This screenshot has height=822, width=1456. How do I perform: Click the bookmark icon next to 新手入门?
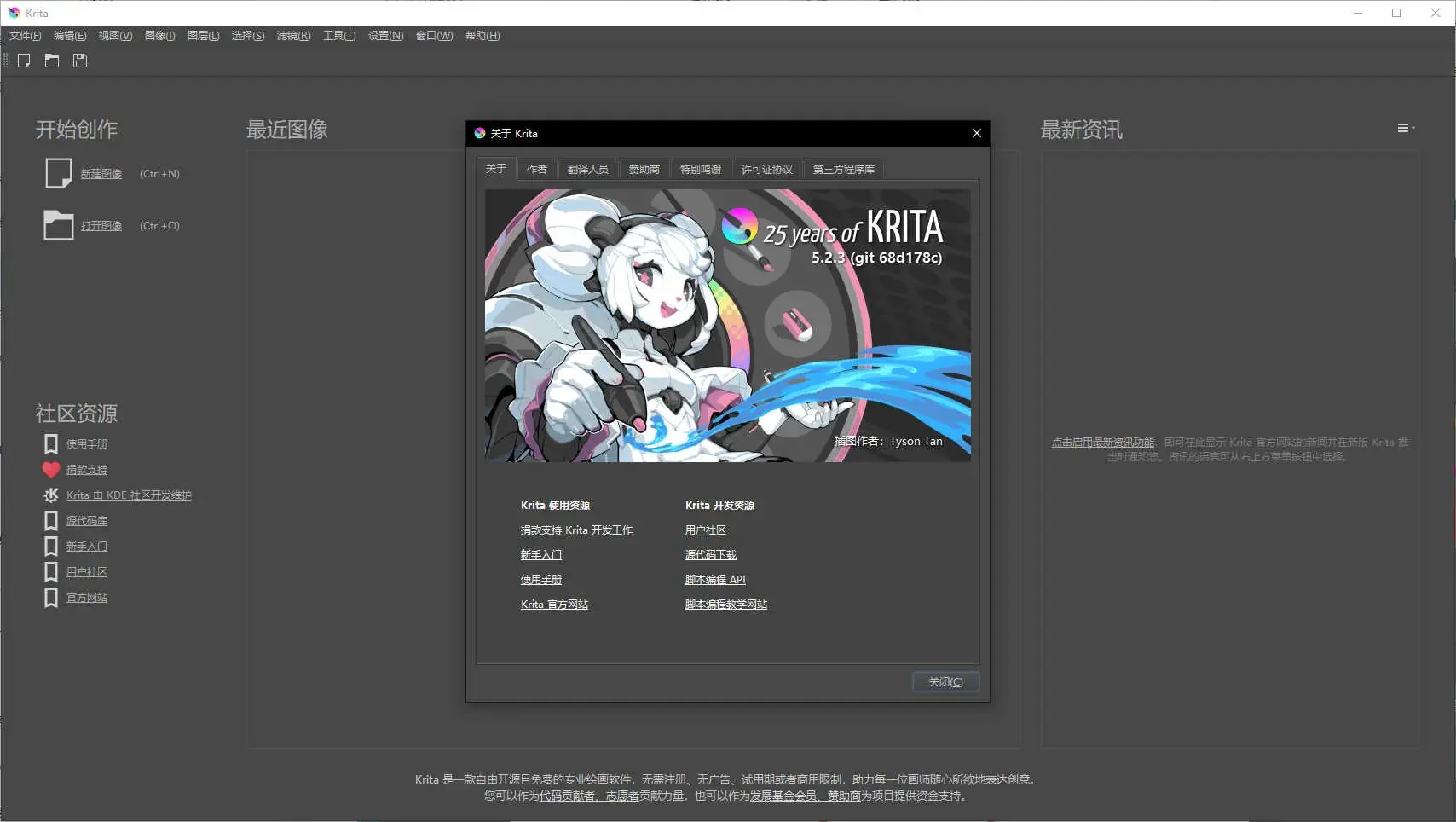coord(51,546)
